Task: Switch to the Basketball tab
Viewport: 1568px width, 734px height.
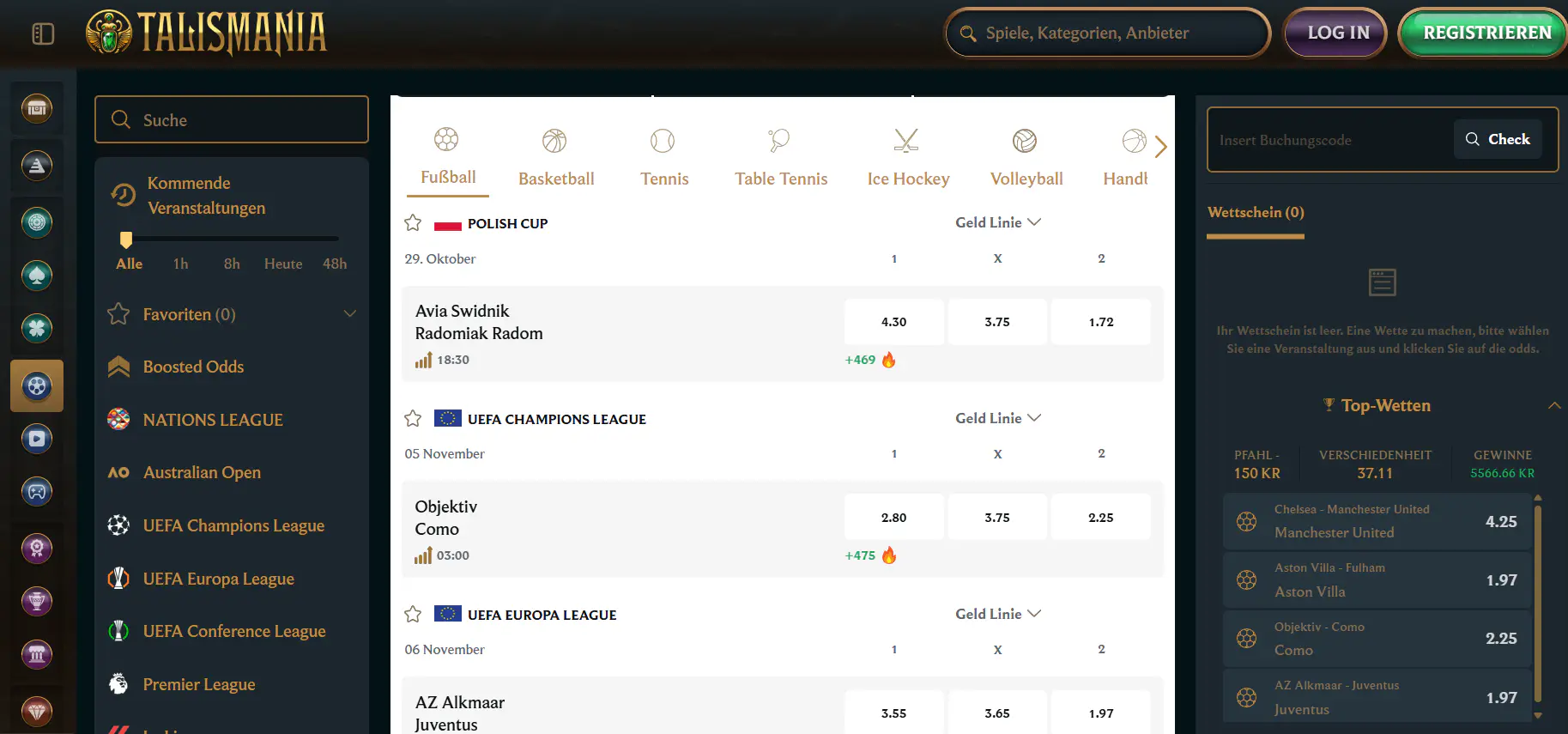Action: pos(556,158)
